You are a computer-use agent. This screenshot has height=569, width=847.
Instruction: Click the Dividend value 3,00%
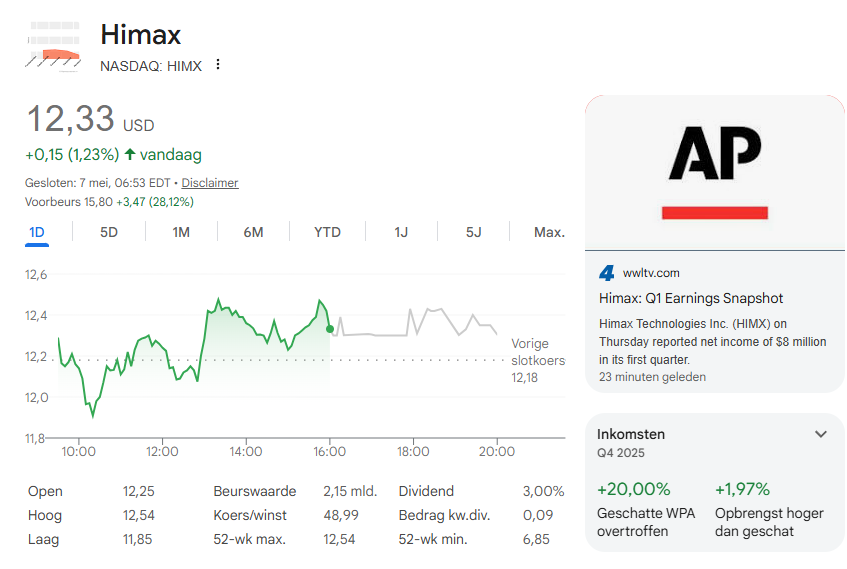(543, 491)
